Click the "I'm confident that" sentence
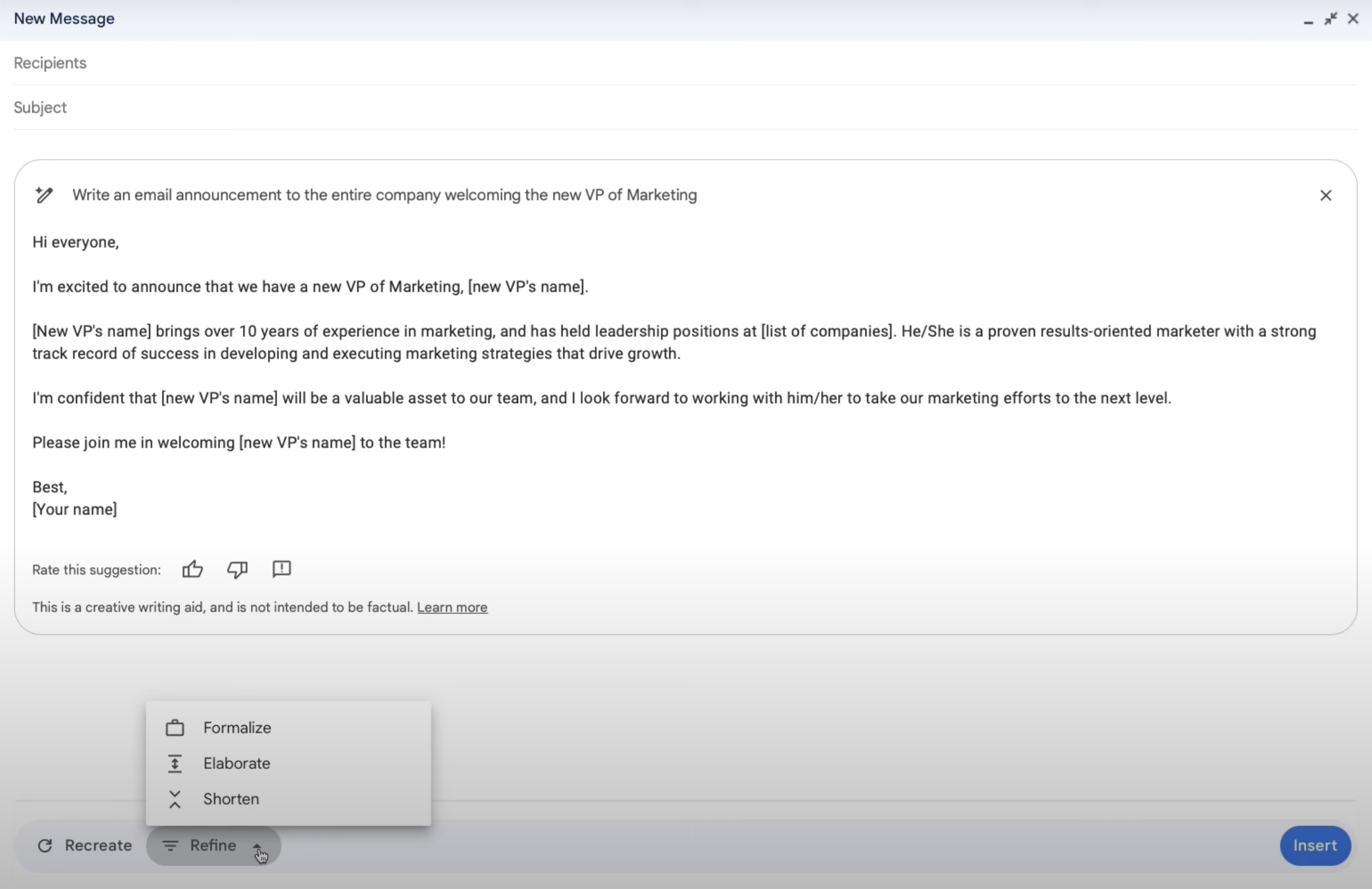 [x=602, y=398]
